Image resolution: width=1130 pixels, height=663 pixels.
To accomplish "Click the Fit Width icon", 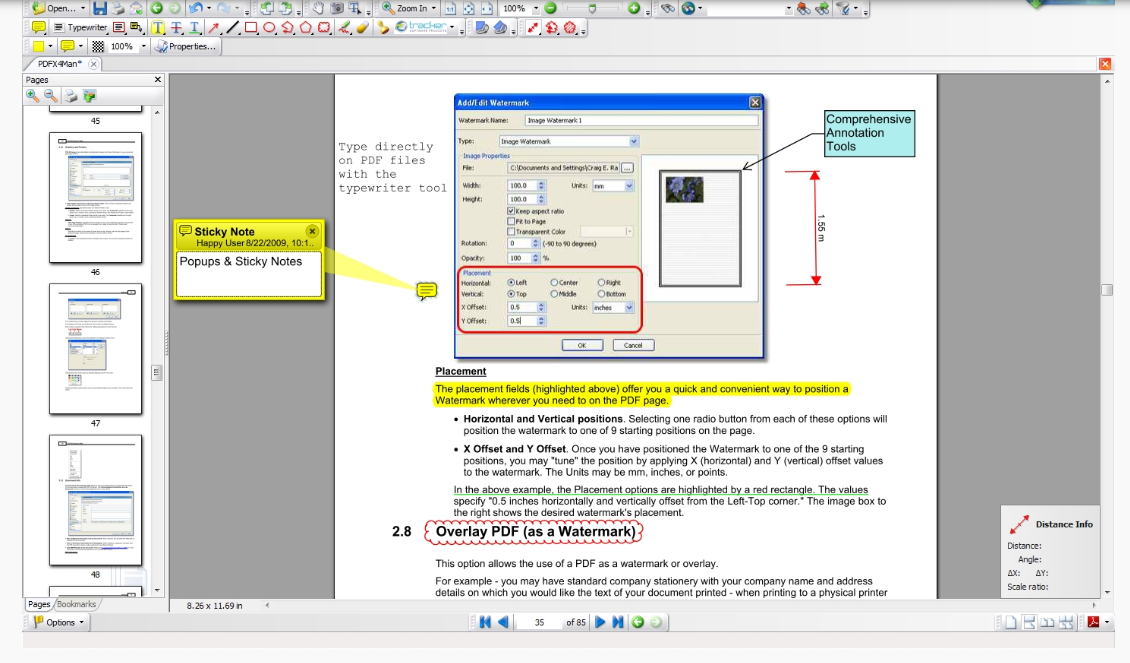I will pyautogui.click(x=487, y=9).
